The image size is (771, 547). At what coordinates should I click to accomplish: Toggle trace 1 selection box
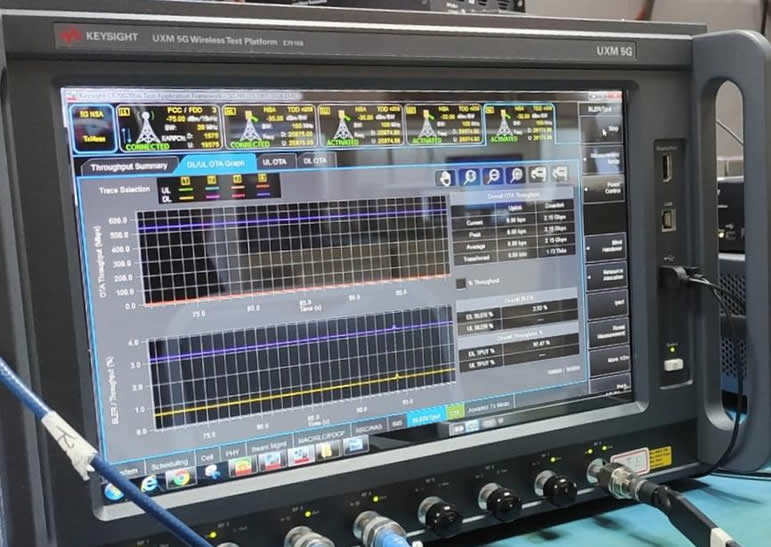click(x=185, y=180)
